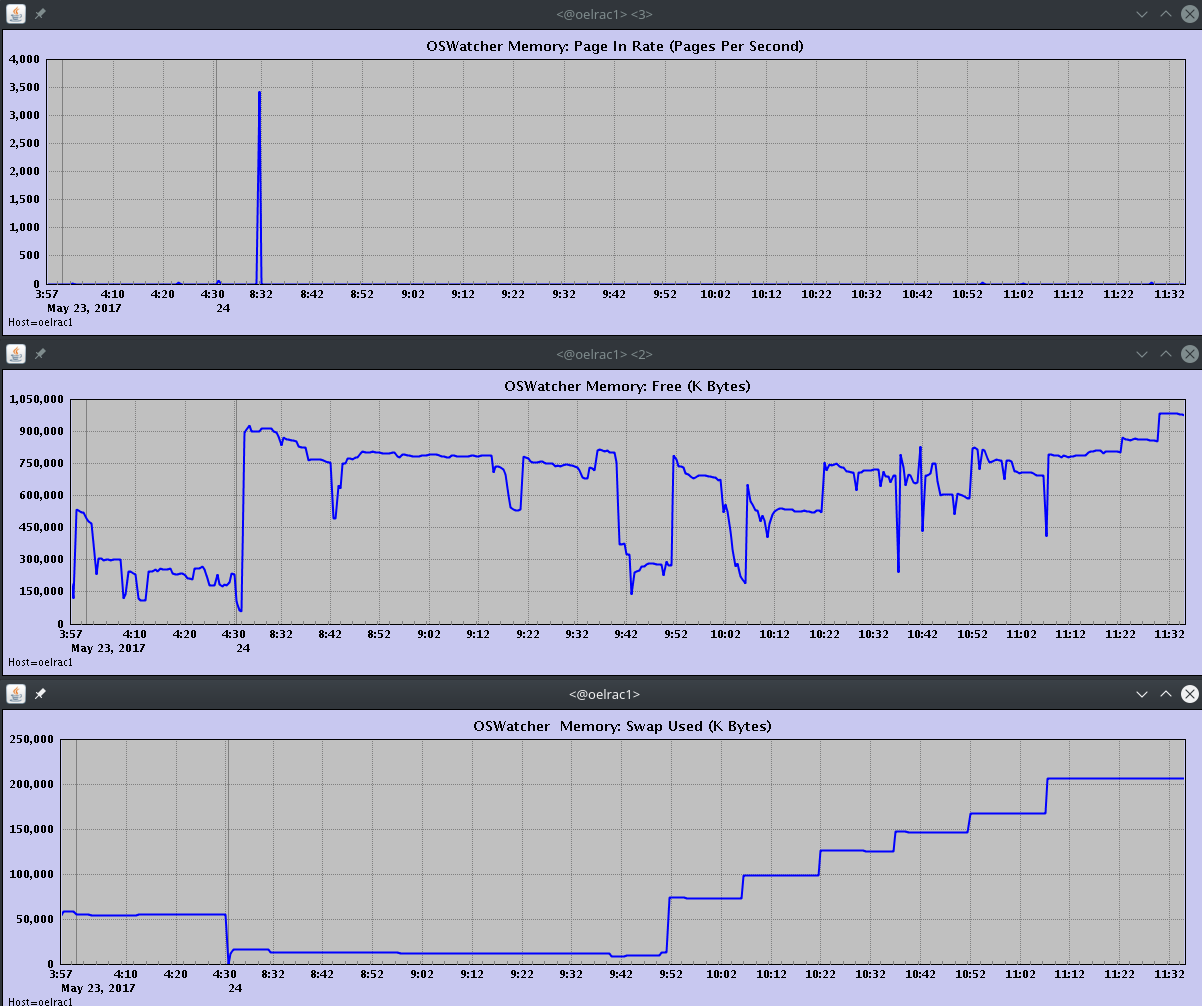Image resolution: width=1202 pixels, height=1006 pixels.
Task: Click the 450,000 y-axis label in Free chart
Action: coord(40,527)
